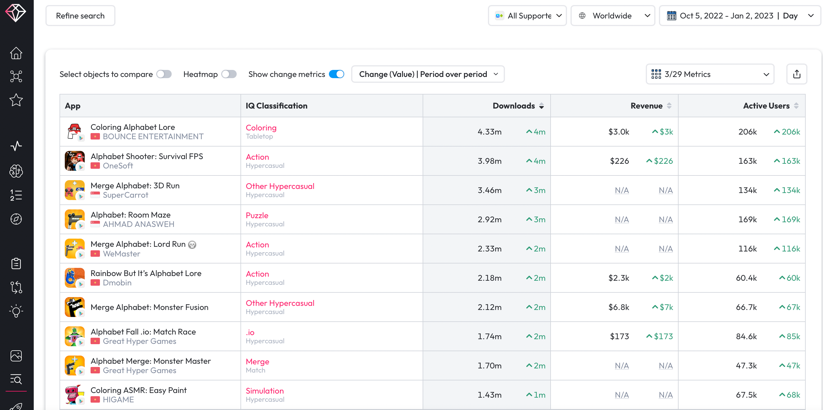Open the 3/29 Metrics dropdown

click(710, 74)
